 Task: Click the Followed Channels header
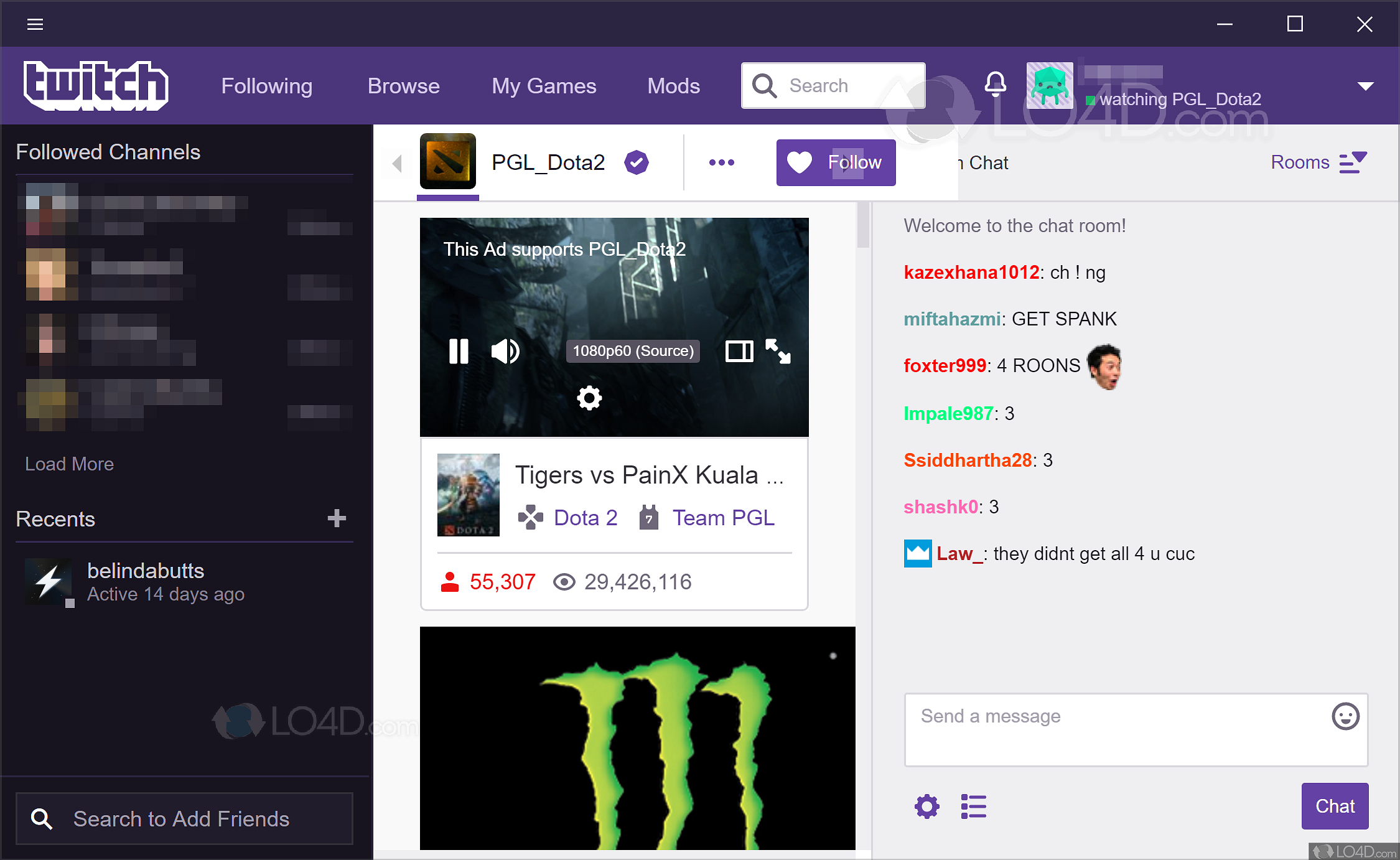pos(108,152)
